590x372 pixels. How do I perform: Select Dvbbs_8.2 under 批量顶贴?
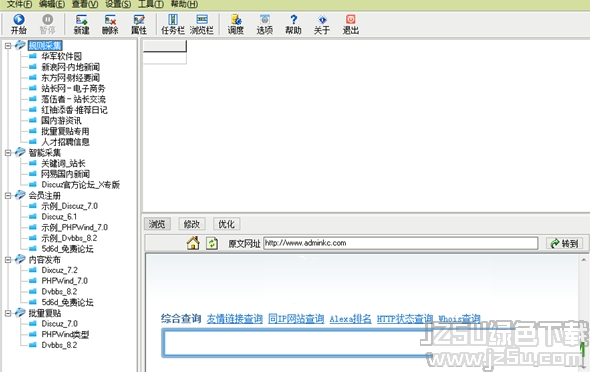tap(59, 345)
